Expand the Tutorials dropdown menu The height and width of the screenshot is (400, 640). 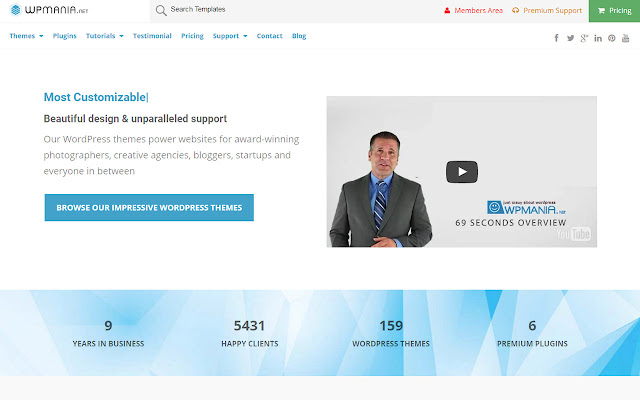pos(104,36)
